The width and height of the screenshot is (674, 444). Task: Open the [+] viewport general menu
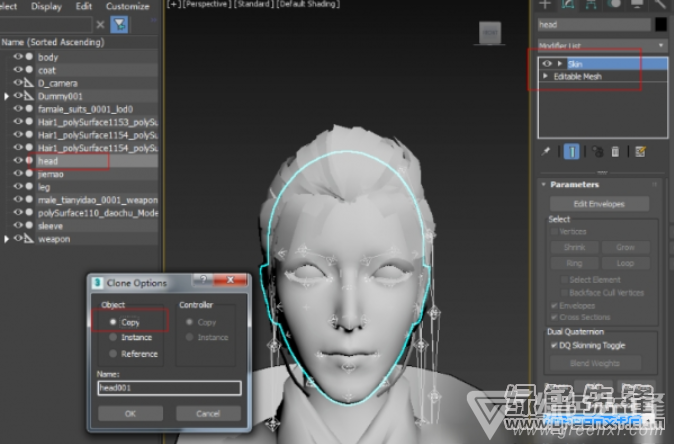[173, 4]
